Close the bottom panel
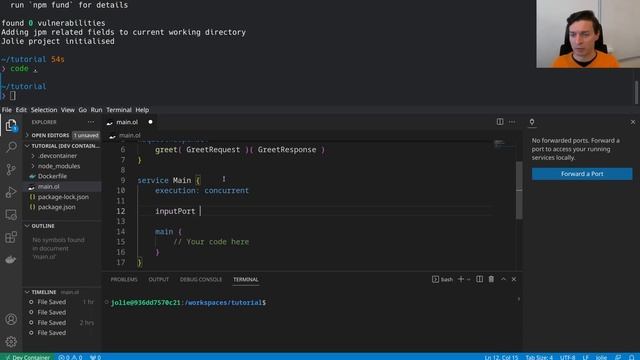 tap(514, 279)
